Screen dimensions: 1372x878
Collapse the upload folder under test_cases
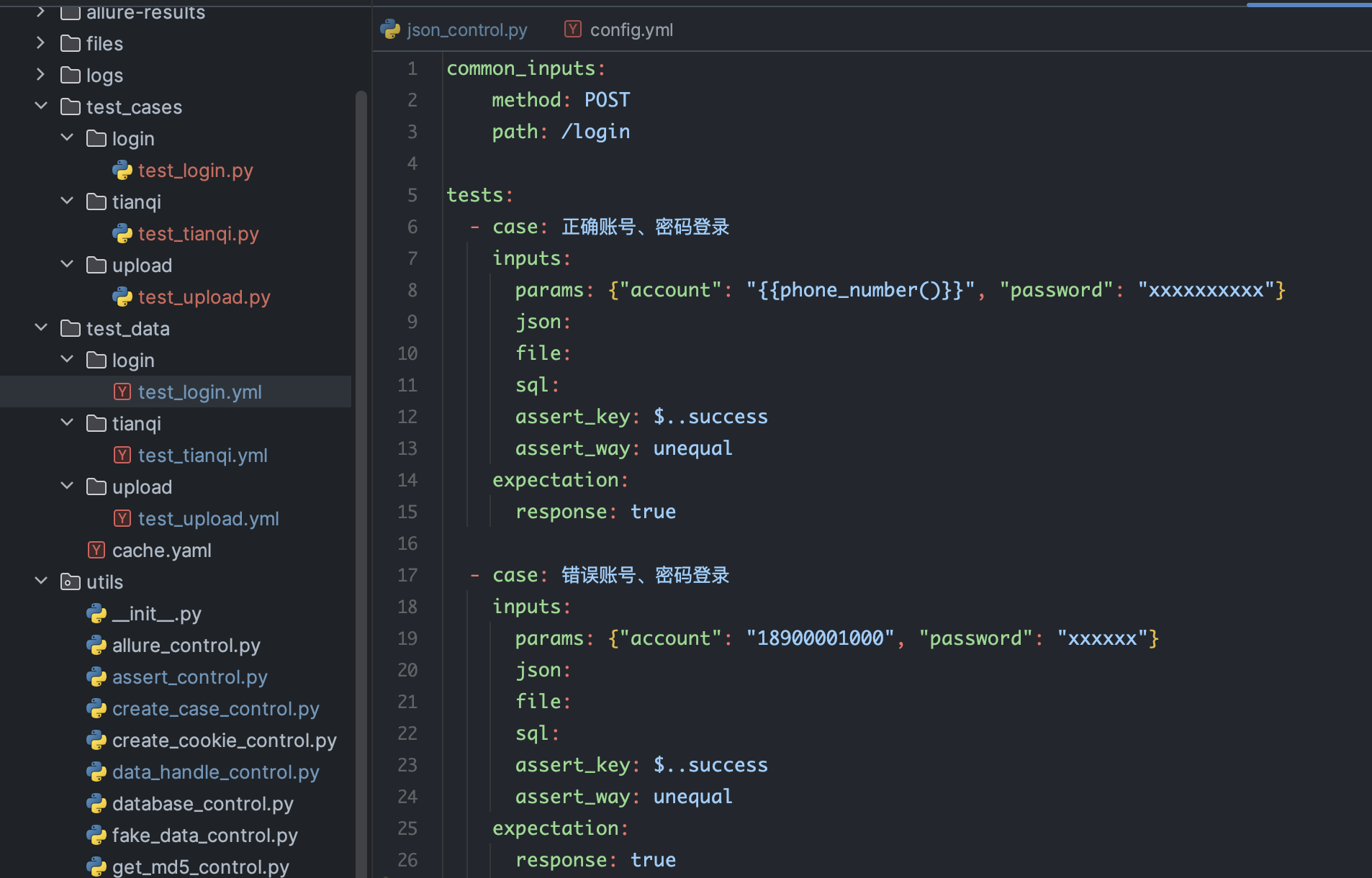(67, 265)
